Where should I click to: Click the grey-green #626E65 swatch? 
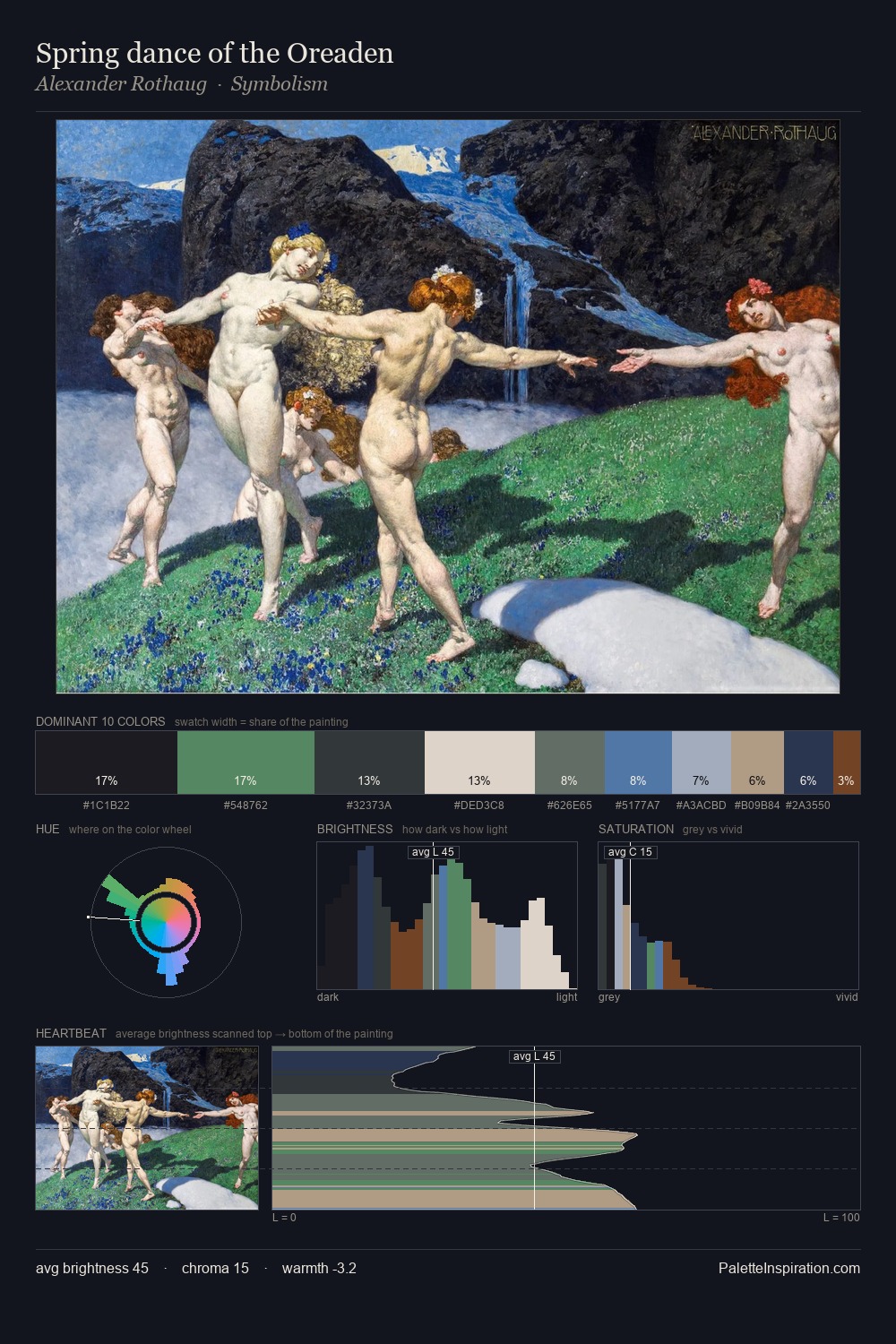[570, 762]
